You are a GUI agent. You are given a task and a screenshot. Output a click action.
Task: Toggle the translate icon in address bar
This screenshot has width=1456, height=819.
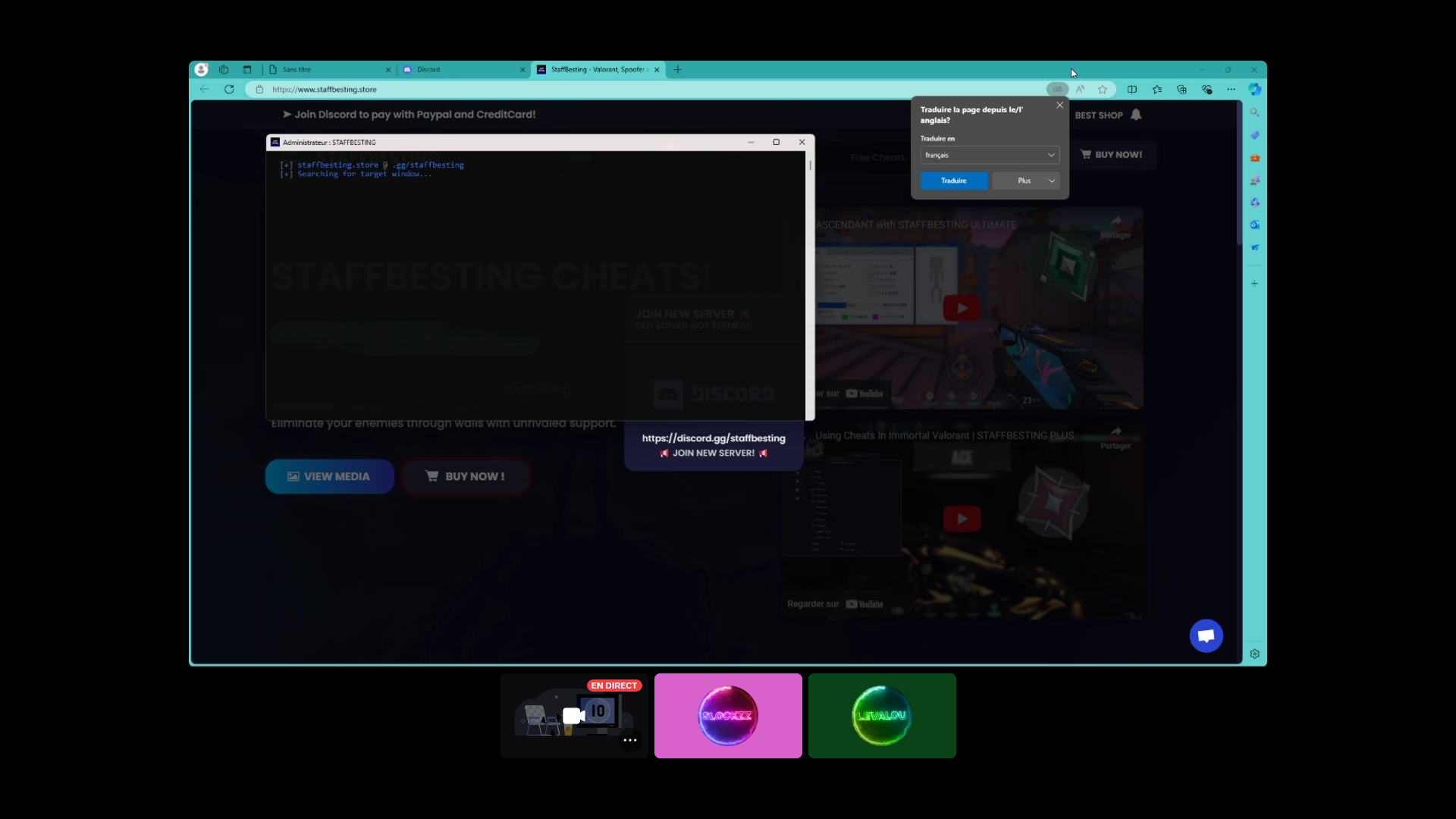click(1057, 89)
